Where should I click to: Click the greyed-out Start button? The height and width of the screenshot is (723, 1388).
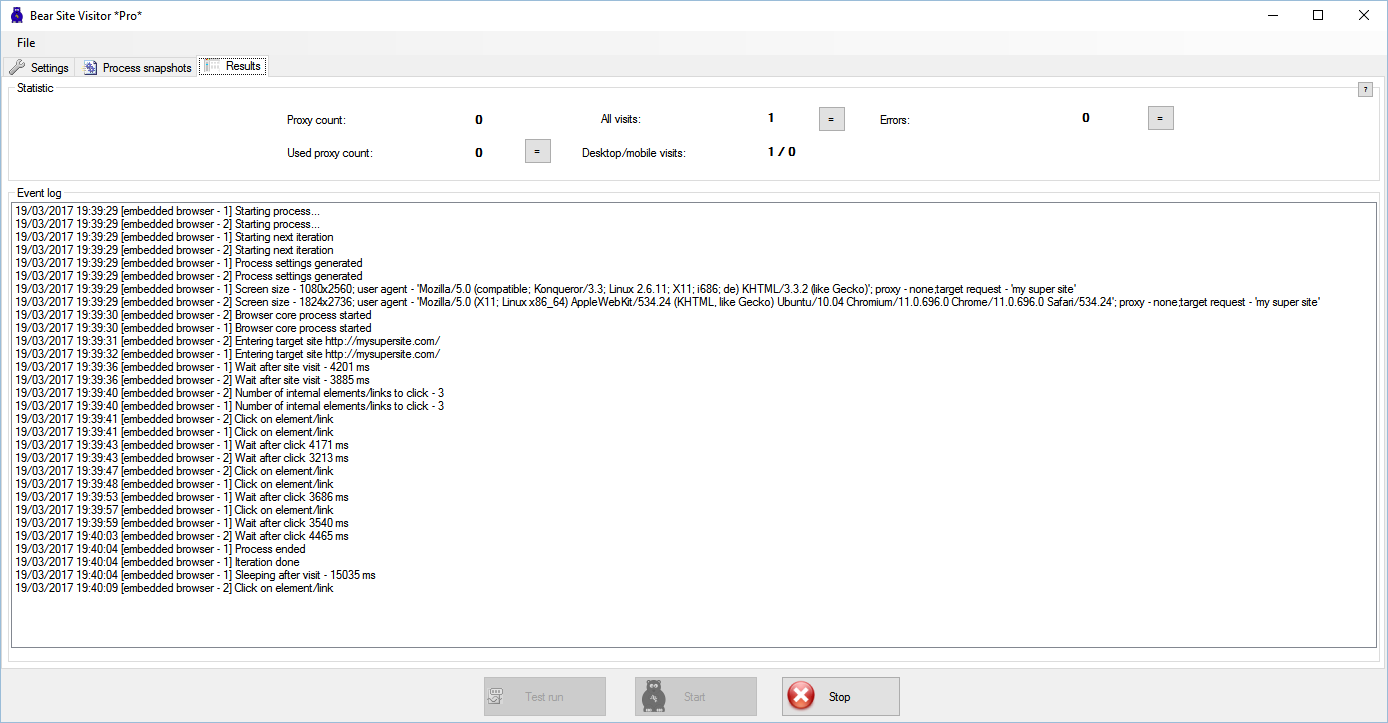[695, 696]
